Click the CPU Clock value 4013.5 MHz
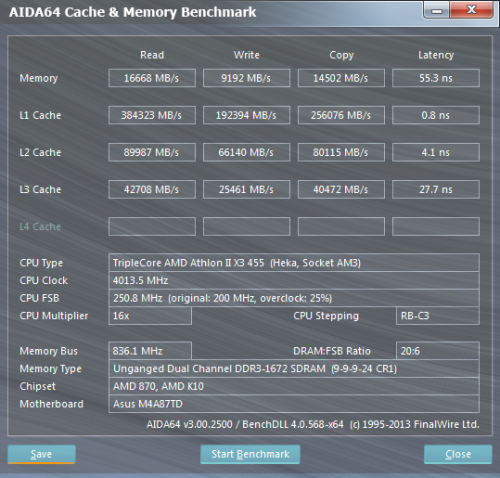The image size is (500, 478). [294, 280]
